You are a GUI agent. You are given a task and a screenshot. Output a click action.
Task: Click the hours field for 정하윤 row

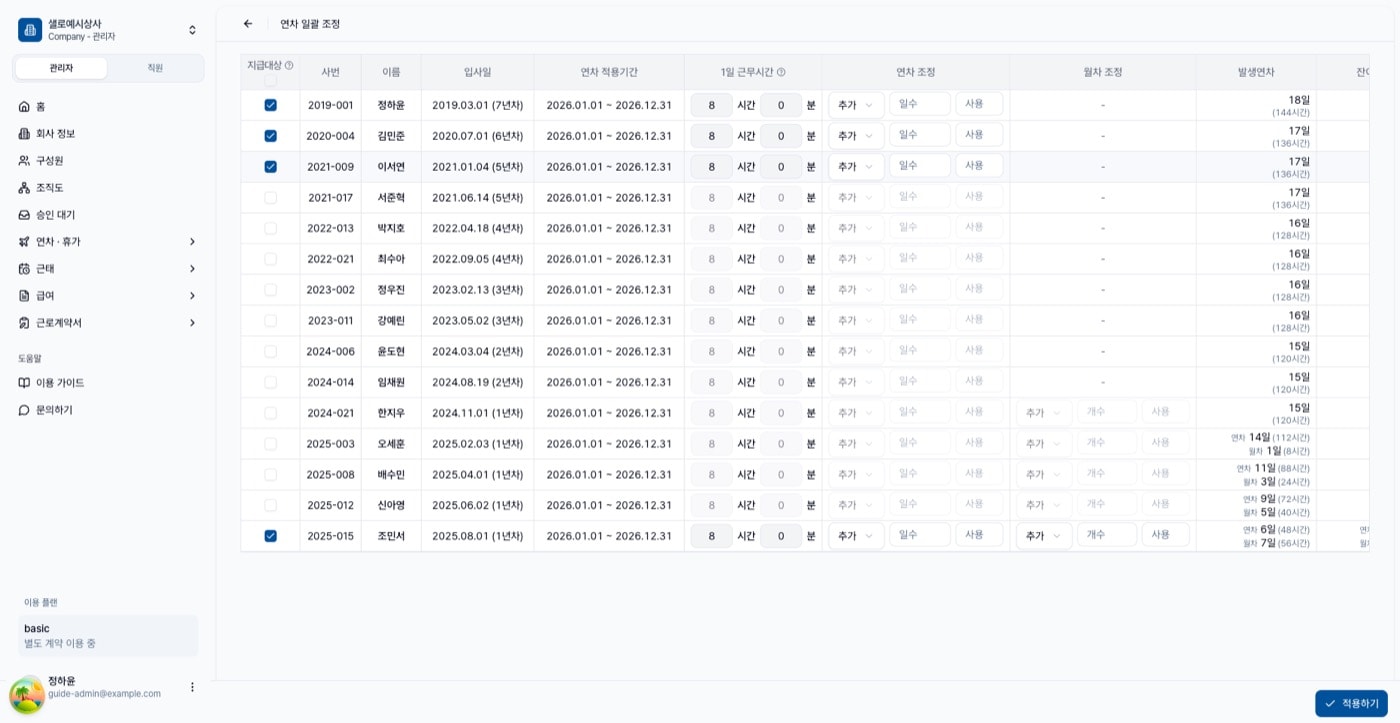point(711,105)
